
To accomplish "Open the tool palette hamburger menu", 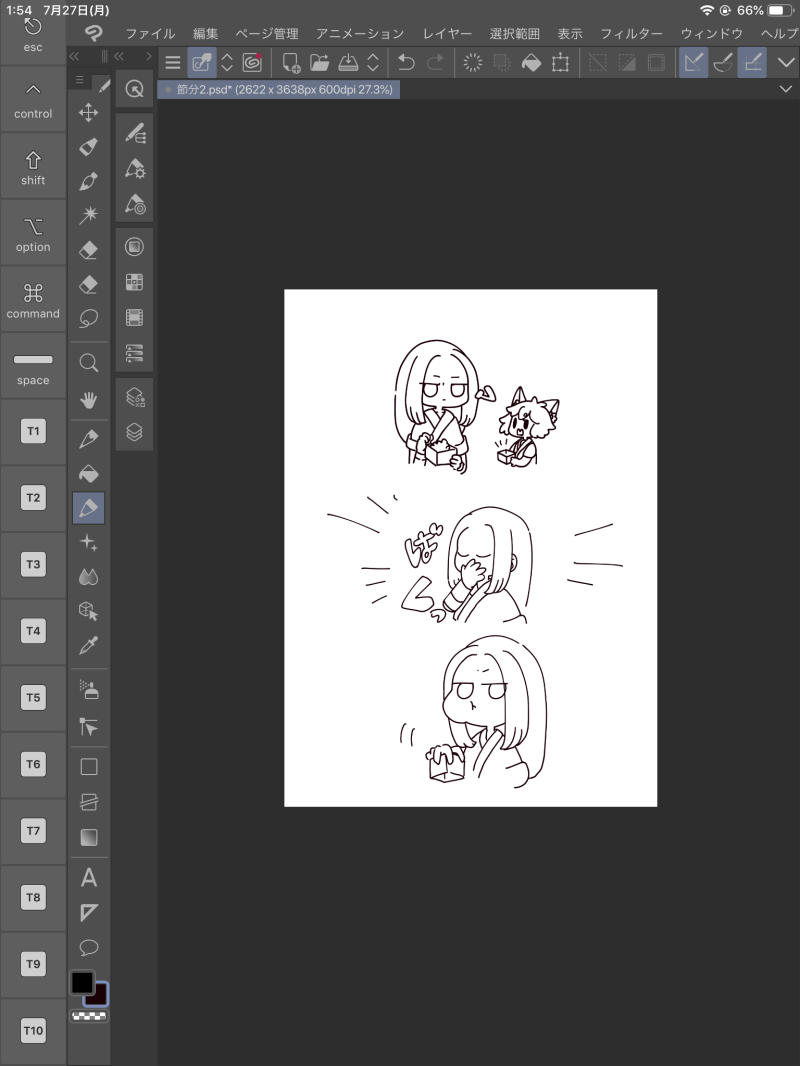I will coord(80,80).
